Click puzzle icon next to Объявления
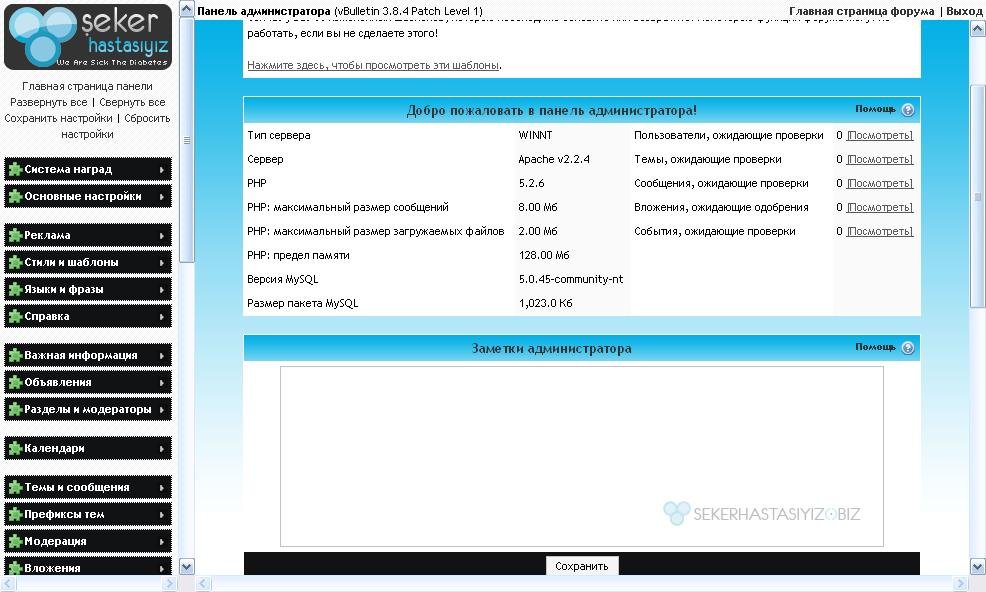The height and width of the screenshot is (592, 986). pyautogui.click(x=15, y=383)
